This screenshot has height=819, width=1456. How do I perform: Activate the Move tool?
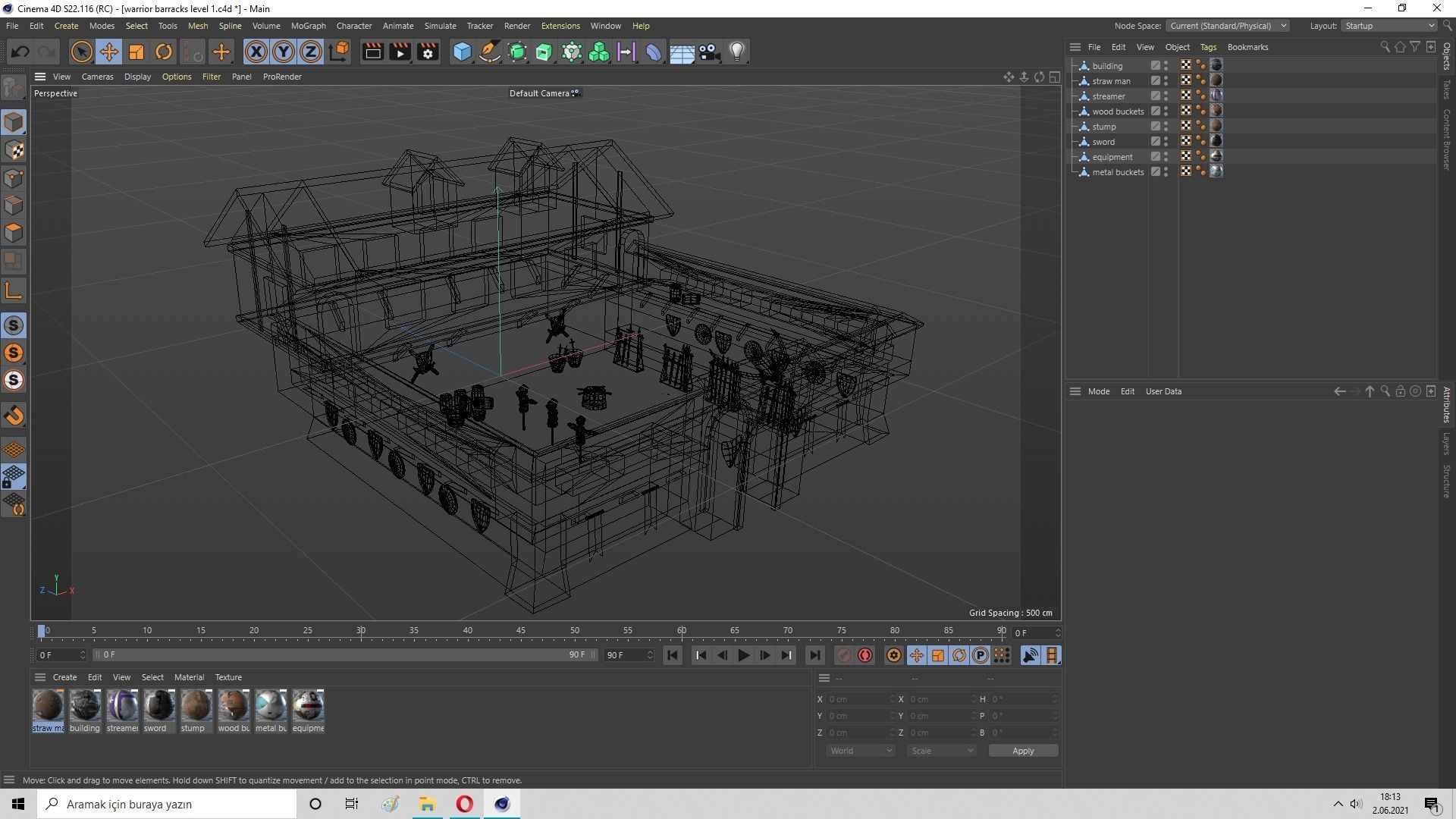[x=108, y=52]
